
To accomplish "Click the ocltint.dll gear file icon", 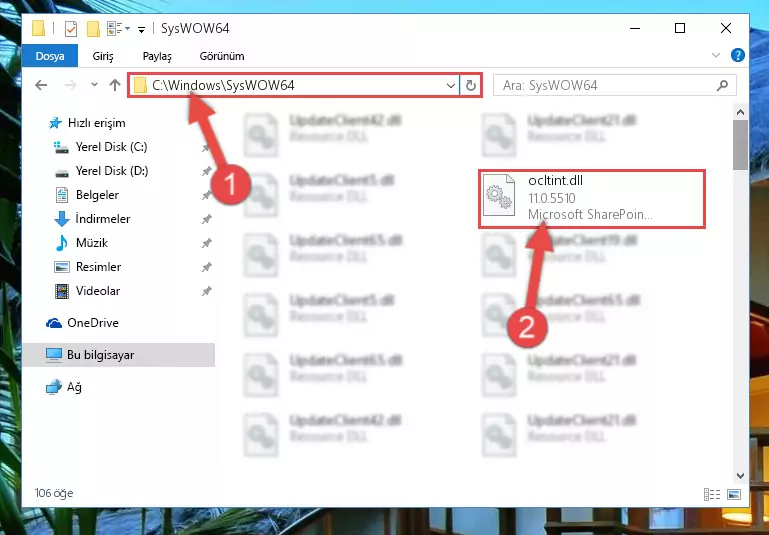I will tap(499, 196).
